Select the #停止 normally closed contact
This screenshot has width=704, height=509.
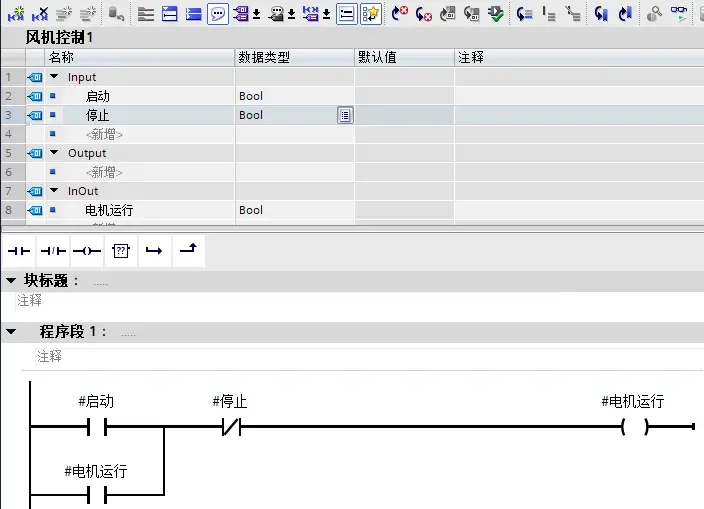pos(231,426)
